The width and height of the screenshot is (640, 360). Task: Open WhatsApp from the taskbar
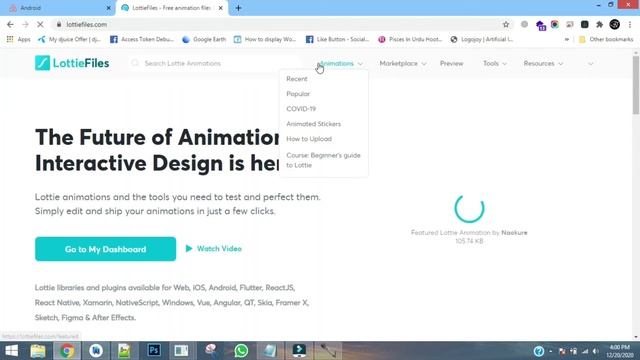tap(241, 351)
